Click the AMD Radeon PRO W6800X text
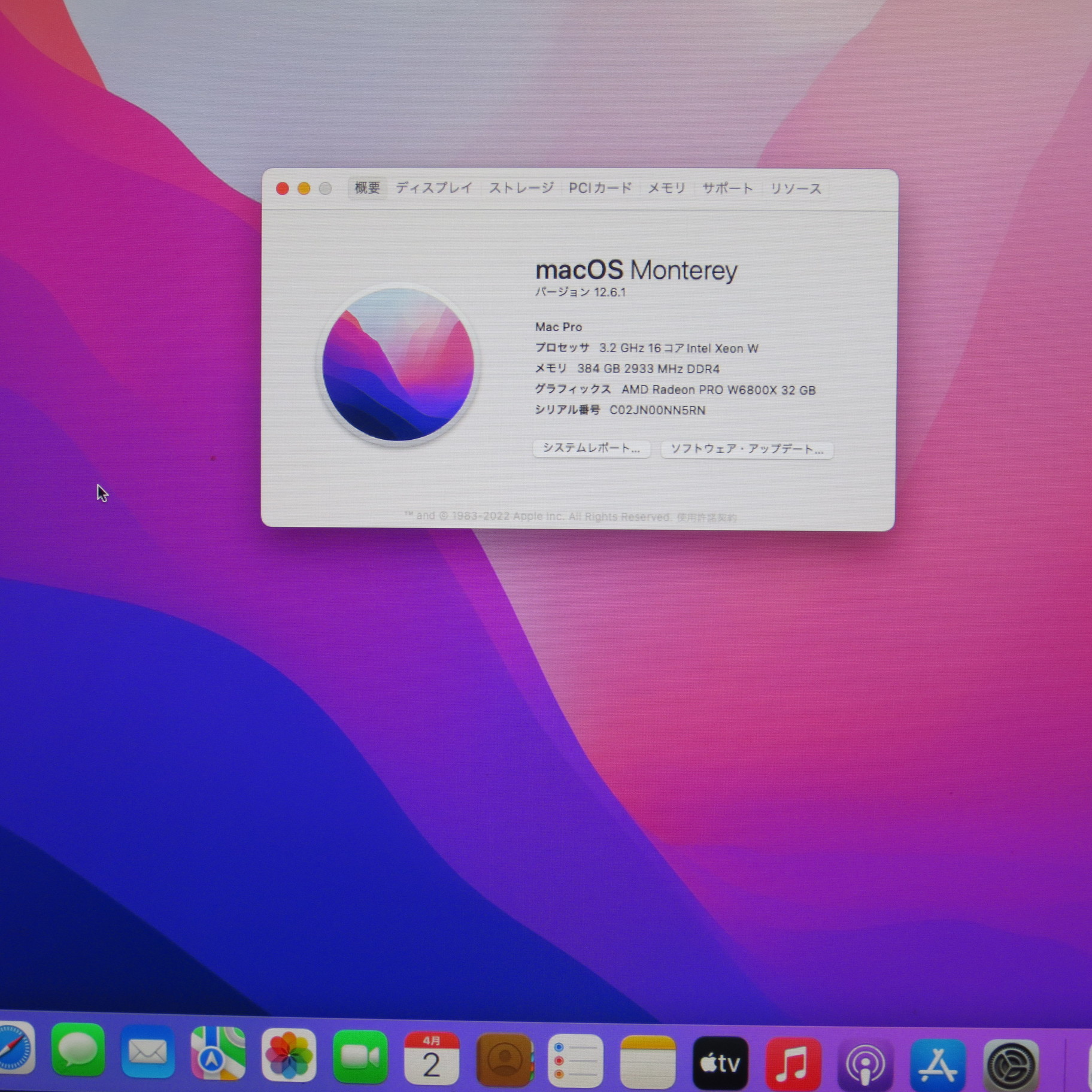The height and width of the screenshot is (1092, 1092). point(718,390)
